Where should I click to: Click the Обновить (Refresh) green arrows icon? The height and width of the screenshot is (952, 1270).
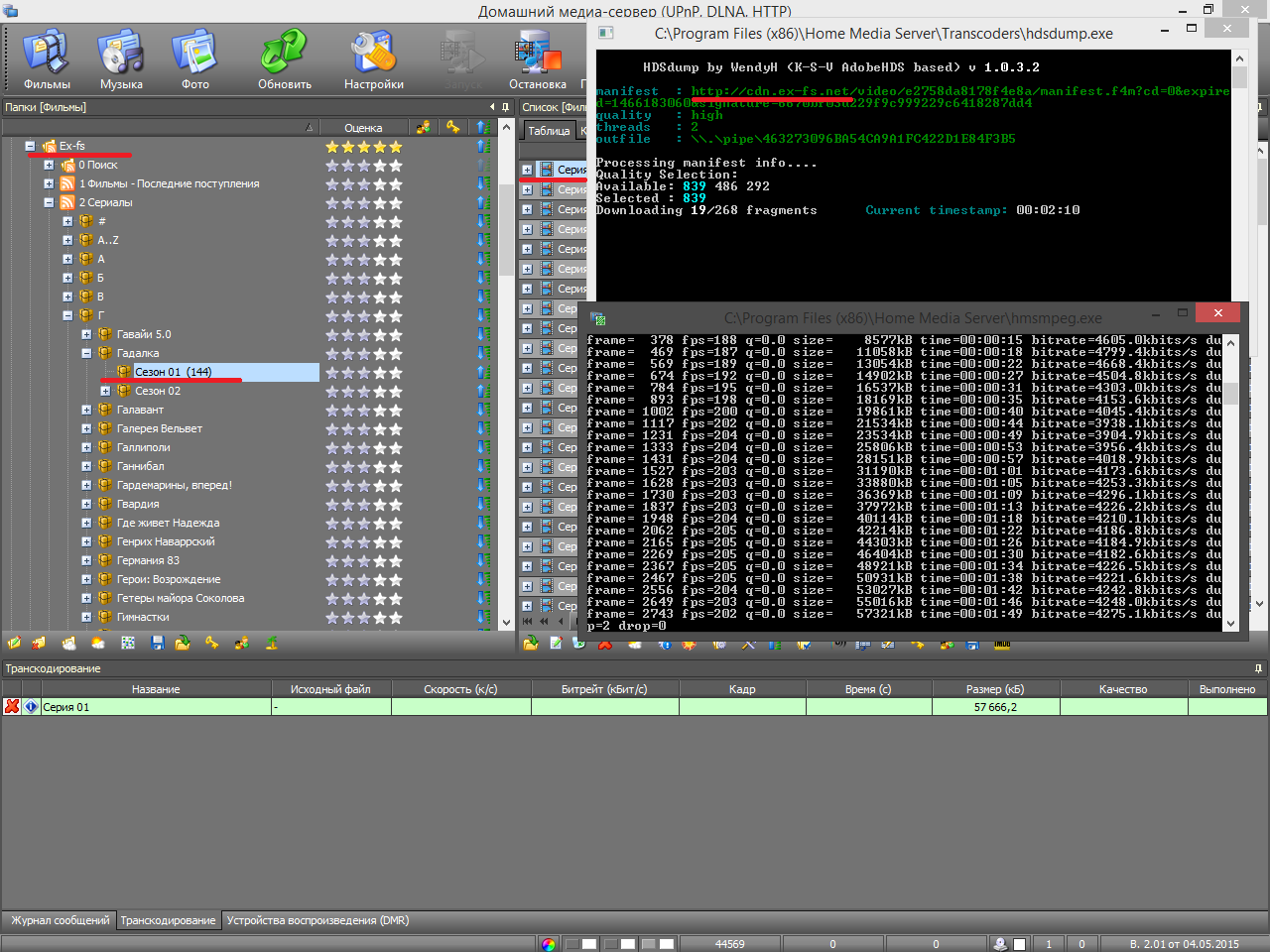[285, 59]
